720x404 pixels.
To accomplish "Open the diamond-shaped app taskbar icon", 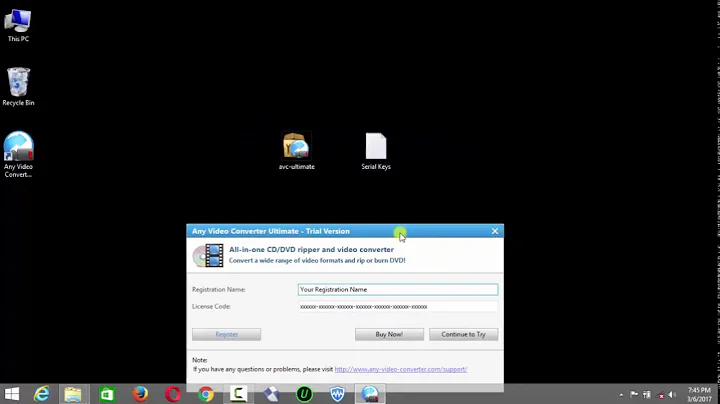I will pyautogui.click(x=271, y=394).
